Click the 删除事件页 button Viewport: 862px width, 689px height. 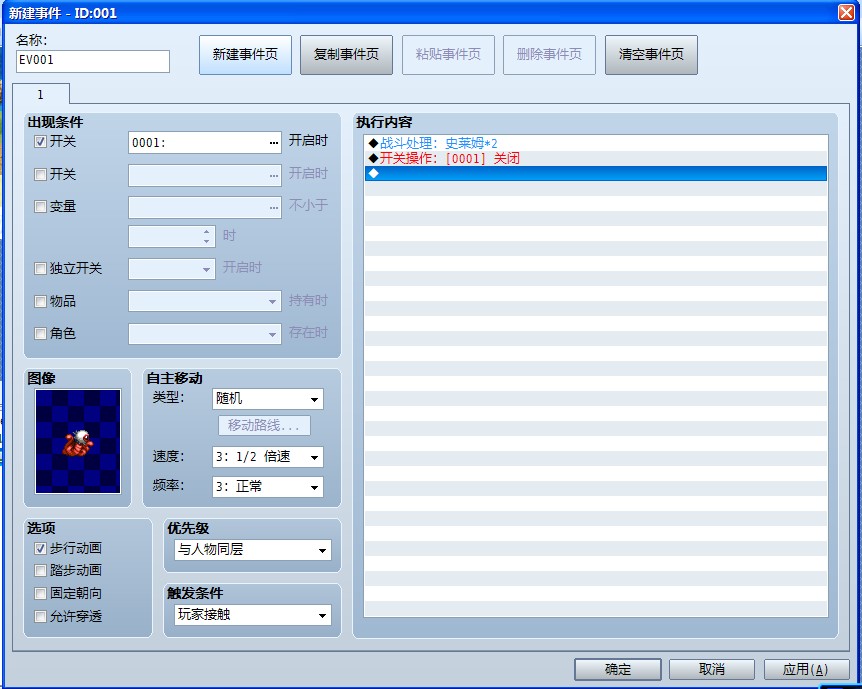(549, 54)
